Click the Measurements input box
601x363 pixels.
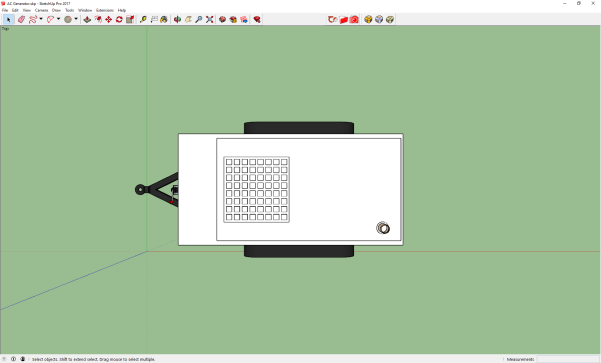568,359
